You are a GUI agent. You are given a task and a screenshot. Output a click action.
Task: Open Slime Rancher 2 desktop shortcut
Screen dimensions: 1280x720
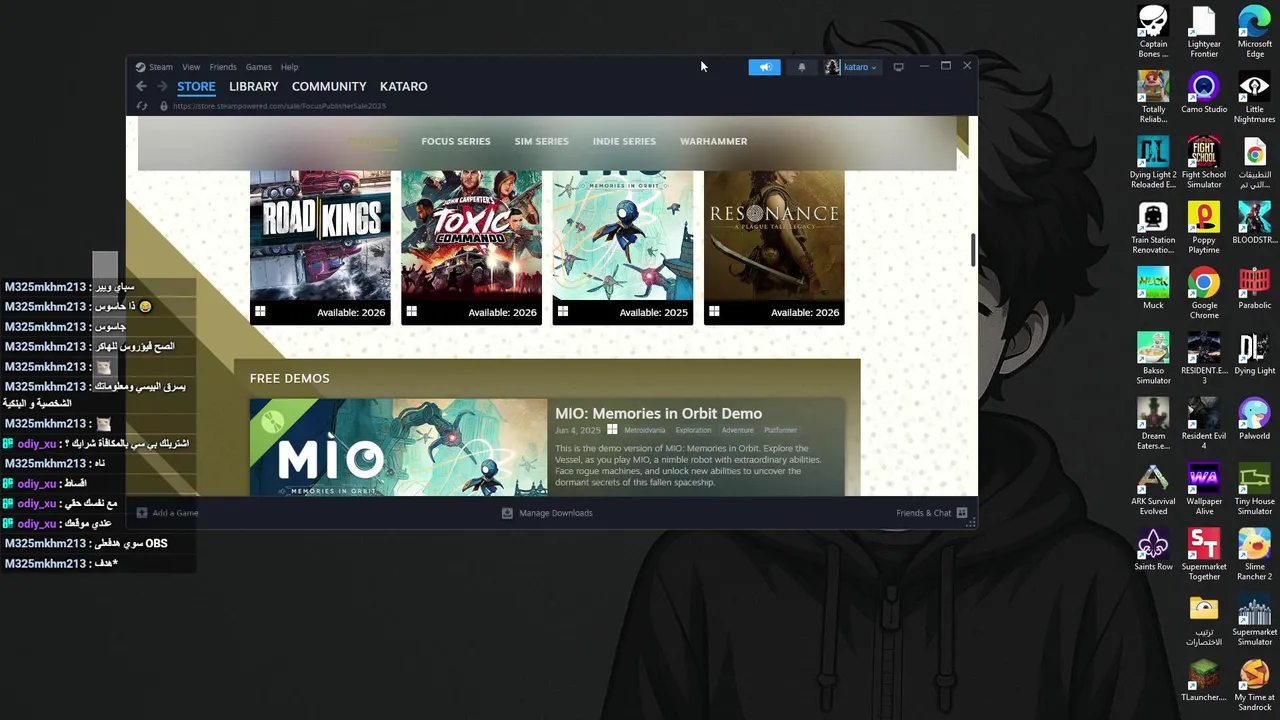coord(1255,555)
